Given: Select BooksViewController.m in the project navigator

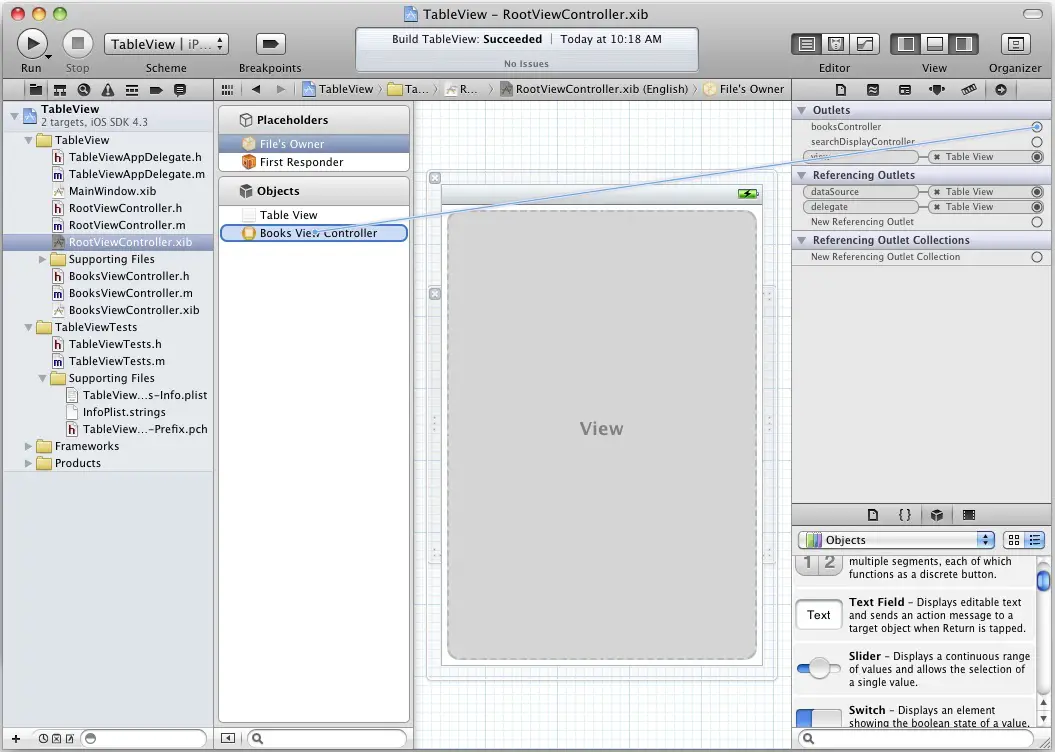Looking at the screenshot, I should click(x=130, y=293).
